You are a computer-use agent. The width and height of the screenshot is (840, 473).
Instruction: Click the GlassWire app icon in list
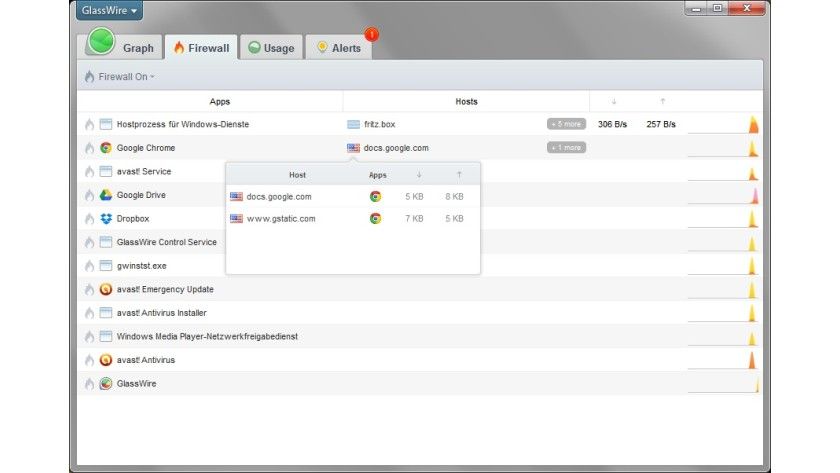tap(106, 384)
